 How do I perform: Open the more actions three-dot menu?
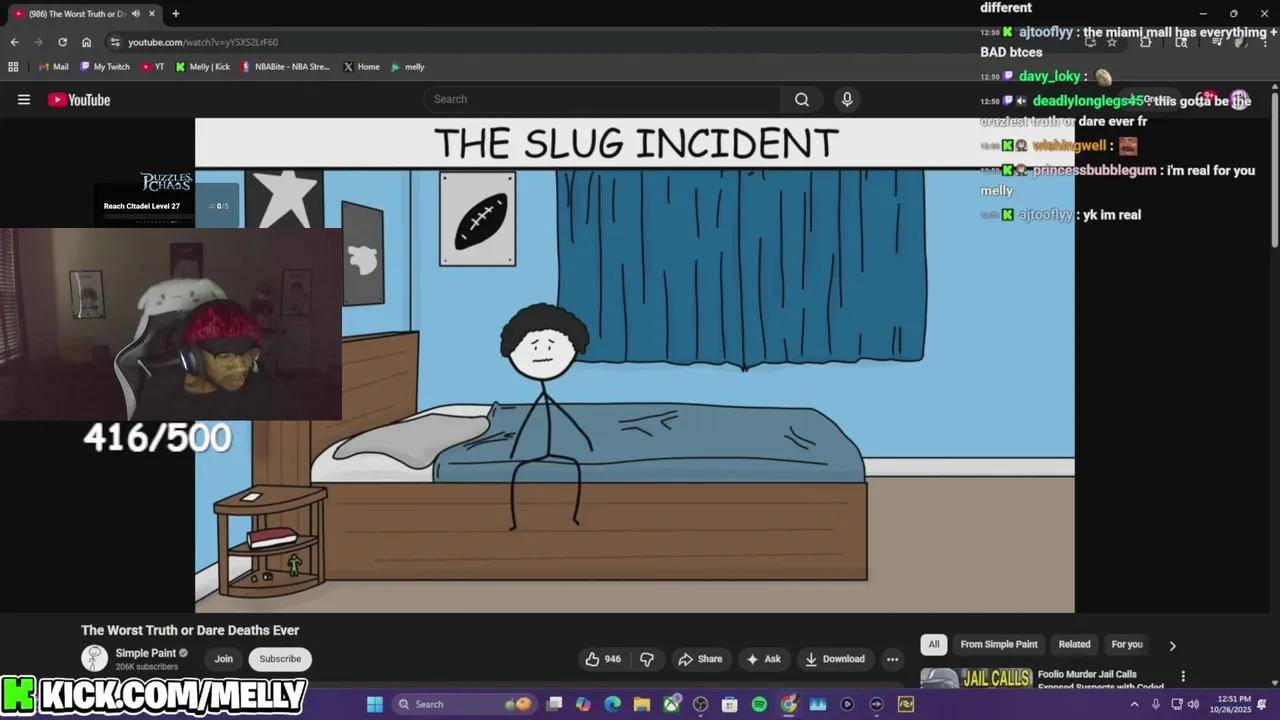tap(892, 659)
